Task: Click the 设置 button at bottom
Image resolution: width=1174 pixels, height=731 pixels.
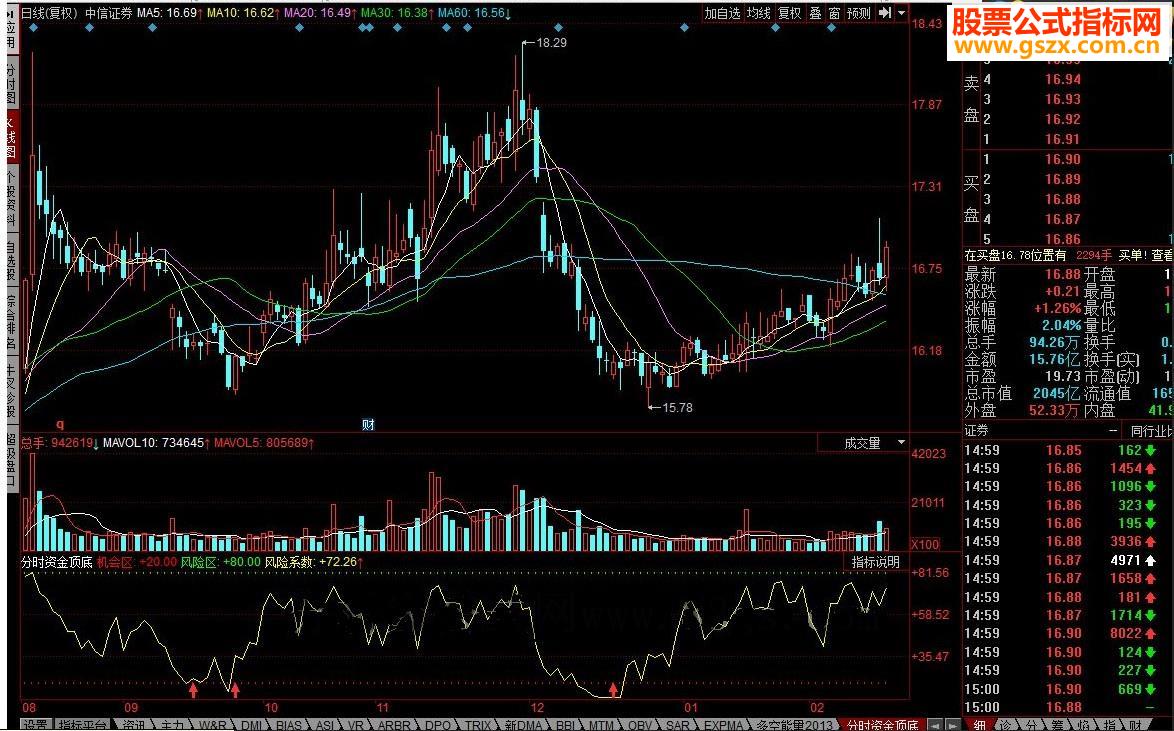Action: click(34, 725)
